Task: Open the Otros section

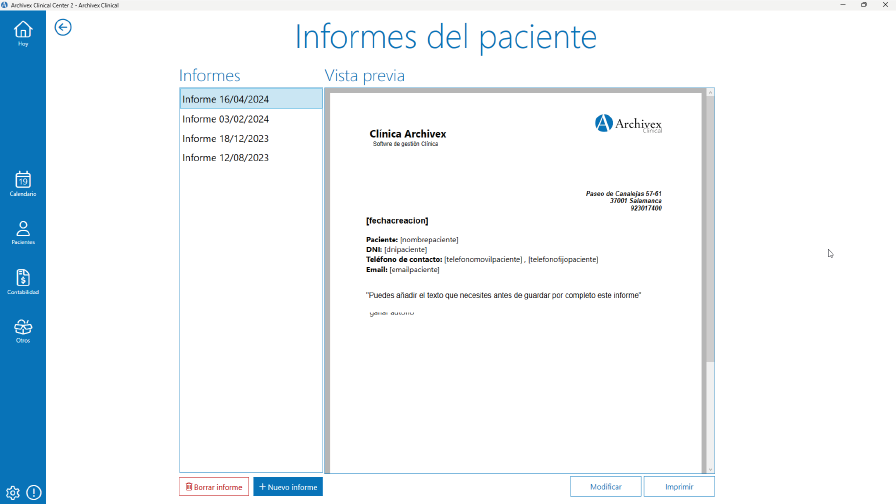Action: pos(23,330)
